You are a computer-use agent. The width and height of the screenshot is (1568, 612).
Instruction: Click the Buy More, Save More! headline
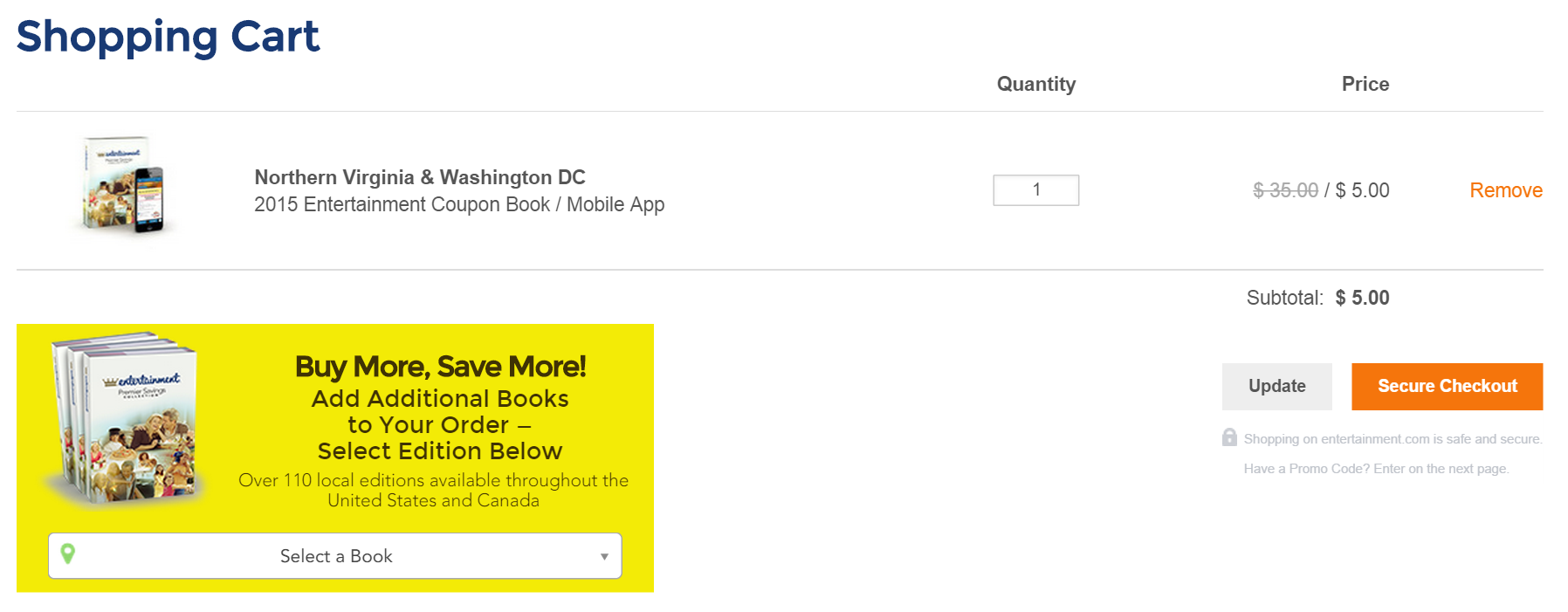pos(440,367)
